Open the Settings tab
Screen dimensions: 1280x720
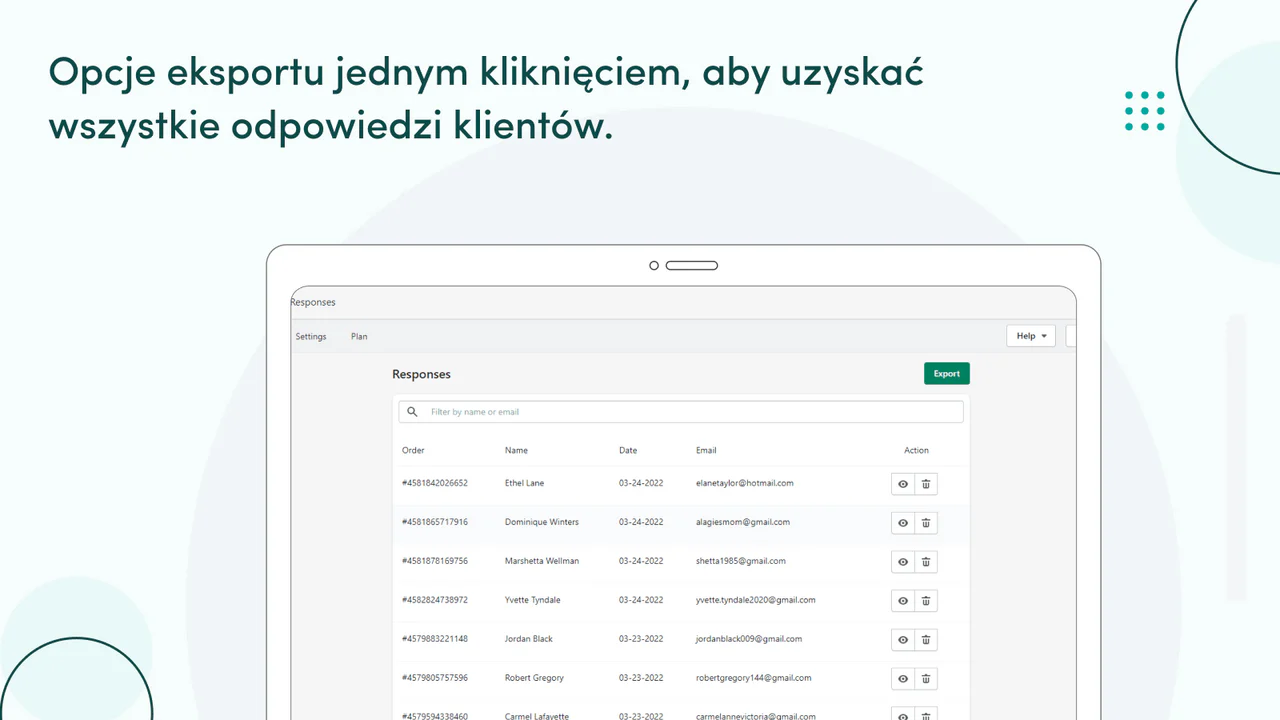pos(311,337)
